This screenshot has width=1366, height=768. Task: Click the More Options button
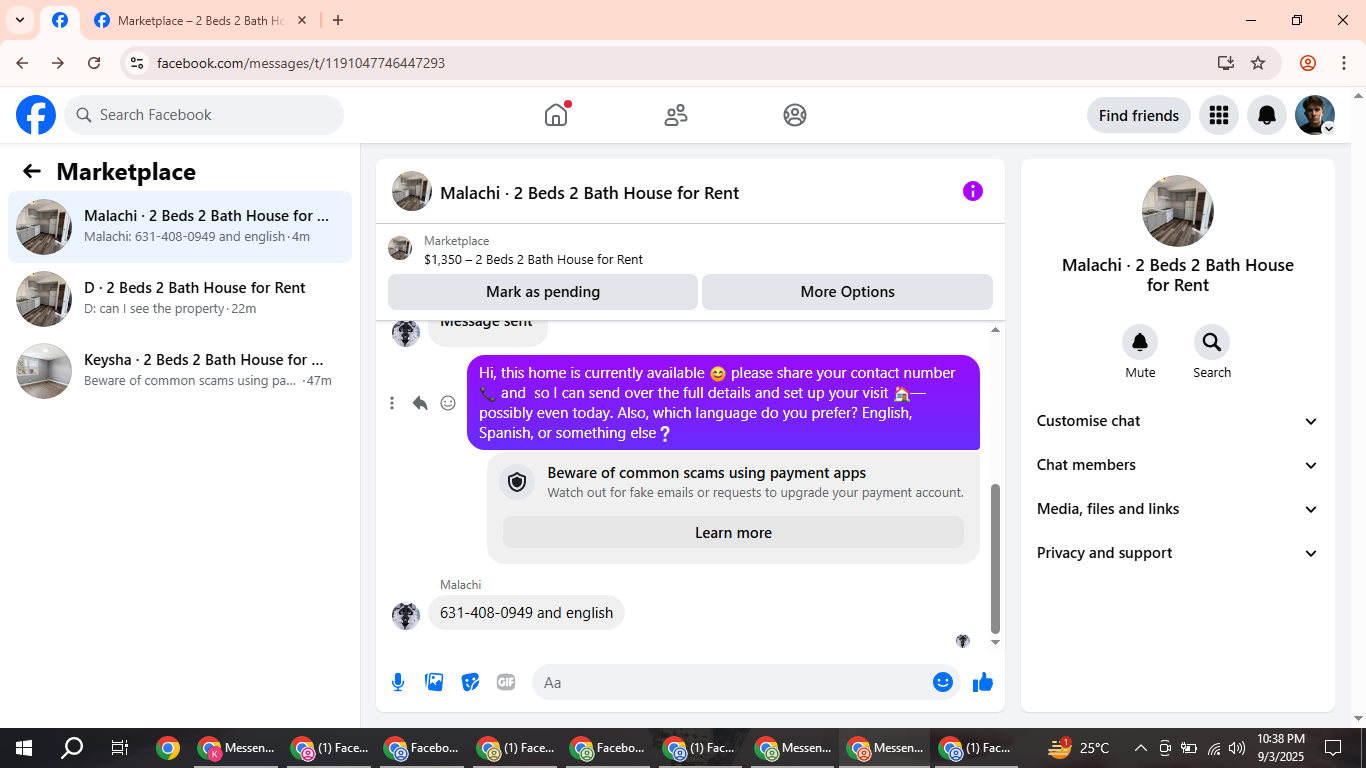pyautogui.click(x=848, y=292)
